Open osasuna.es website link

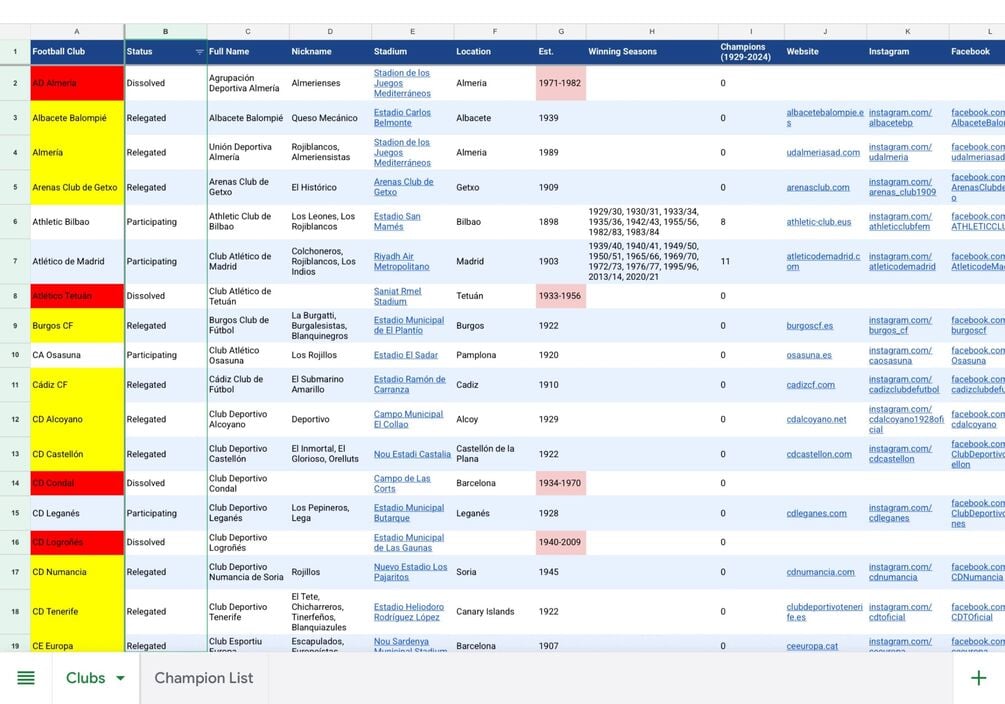click(809, 355)
